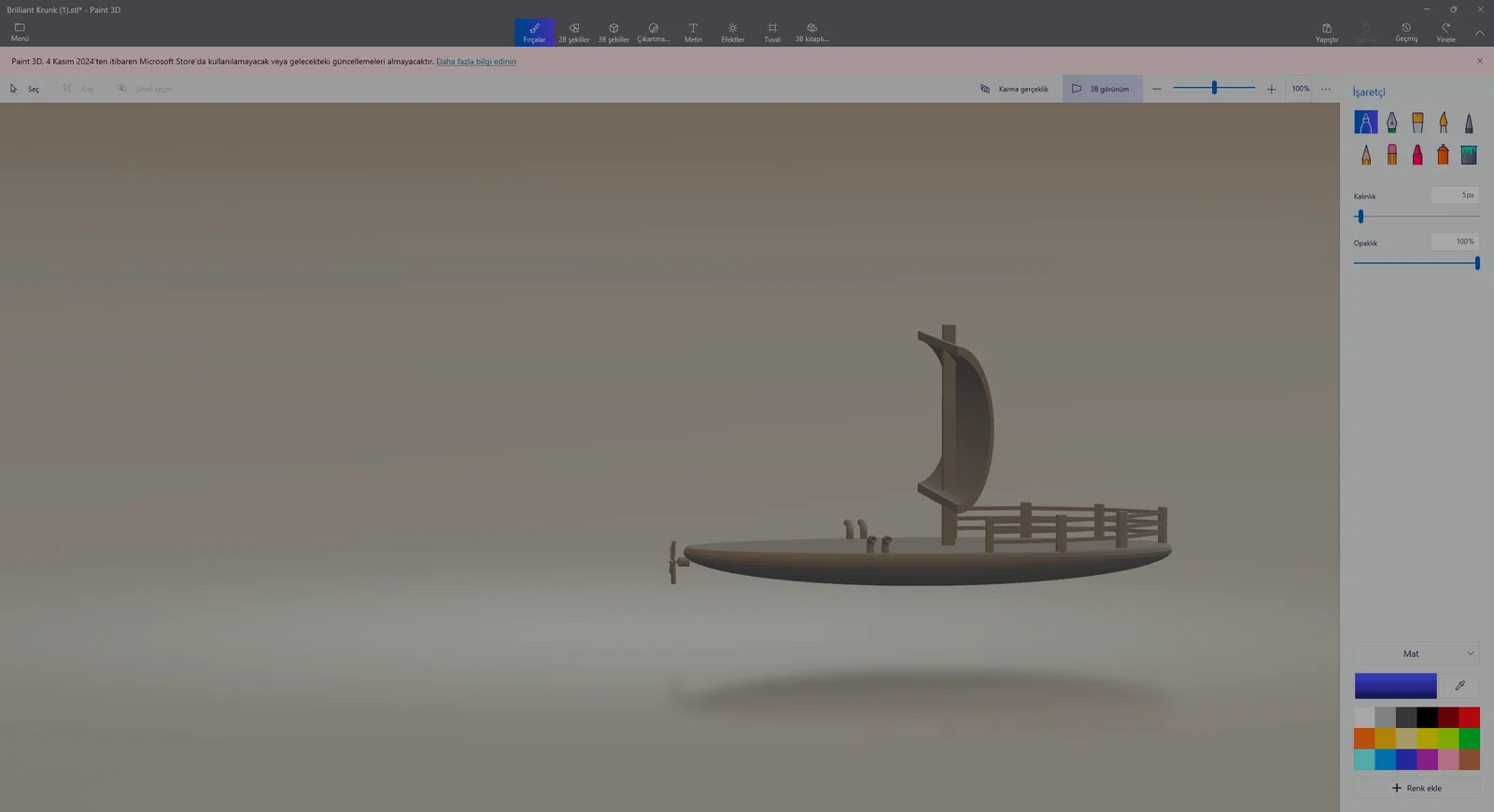Select the eraser tool
Screen dimensions: 1494x812
pyautogui.click(x=1392, y=155)
